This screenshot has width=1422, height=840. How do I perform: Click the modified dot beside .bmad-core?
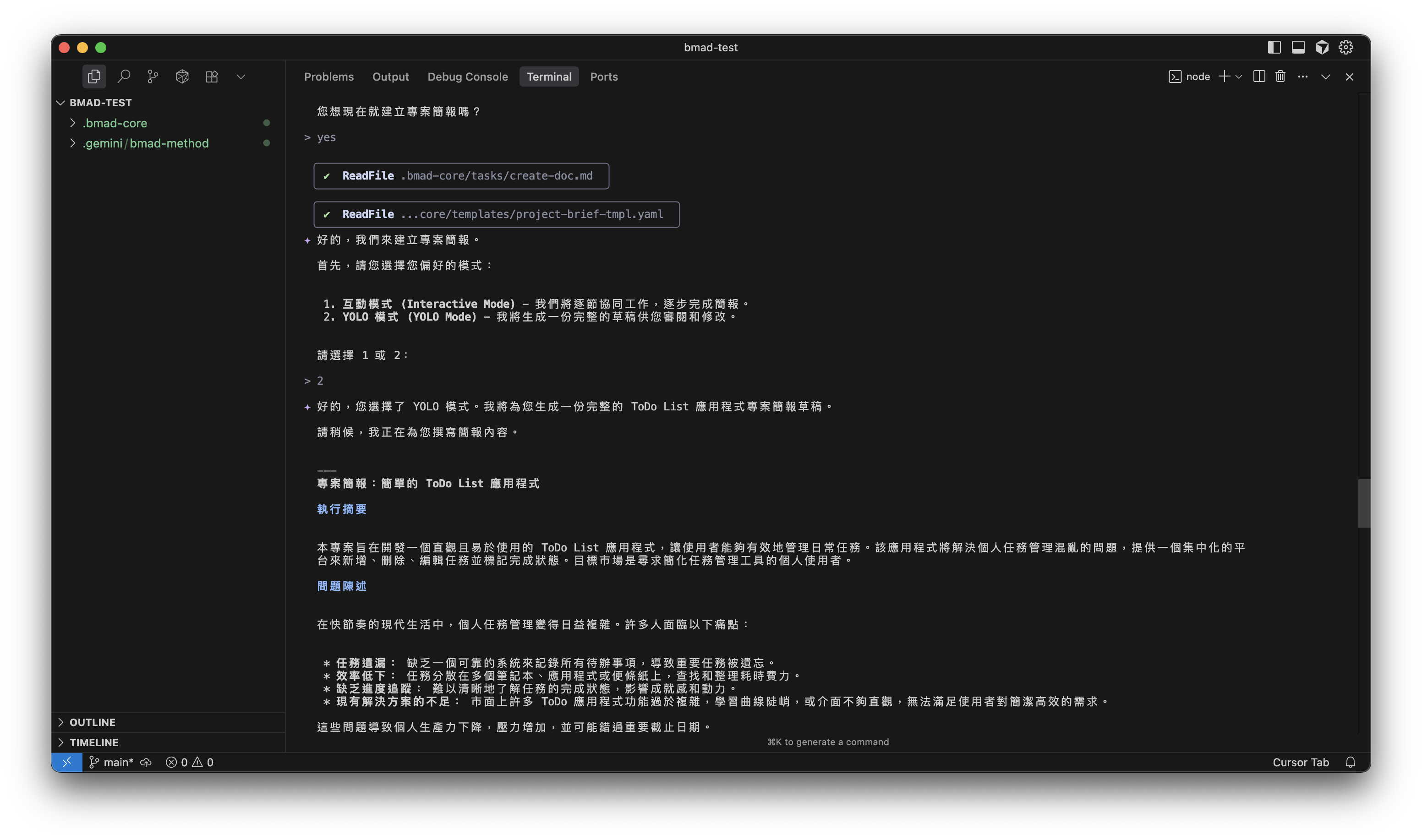266,123
